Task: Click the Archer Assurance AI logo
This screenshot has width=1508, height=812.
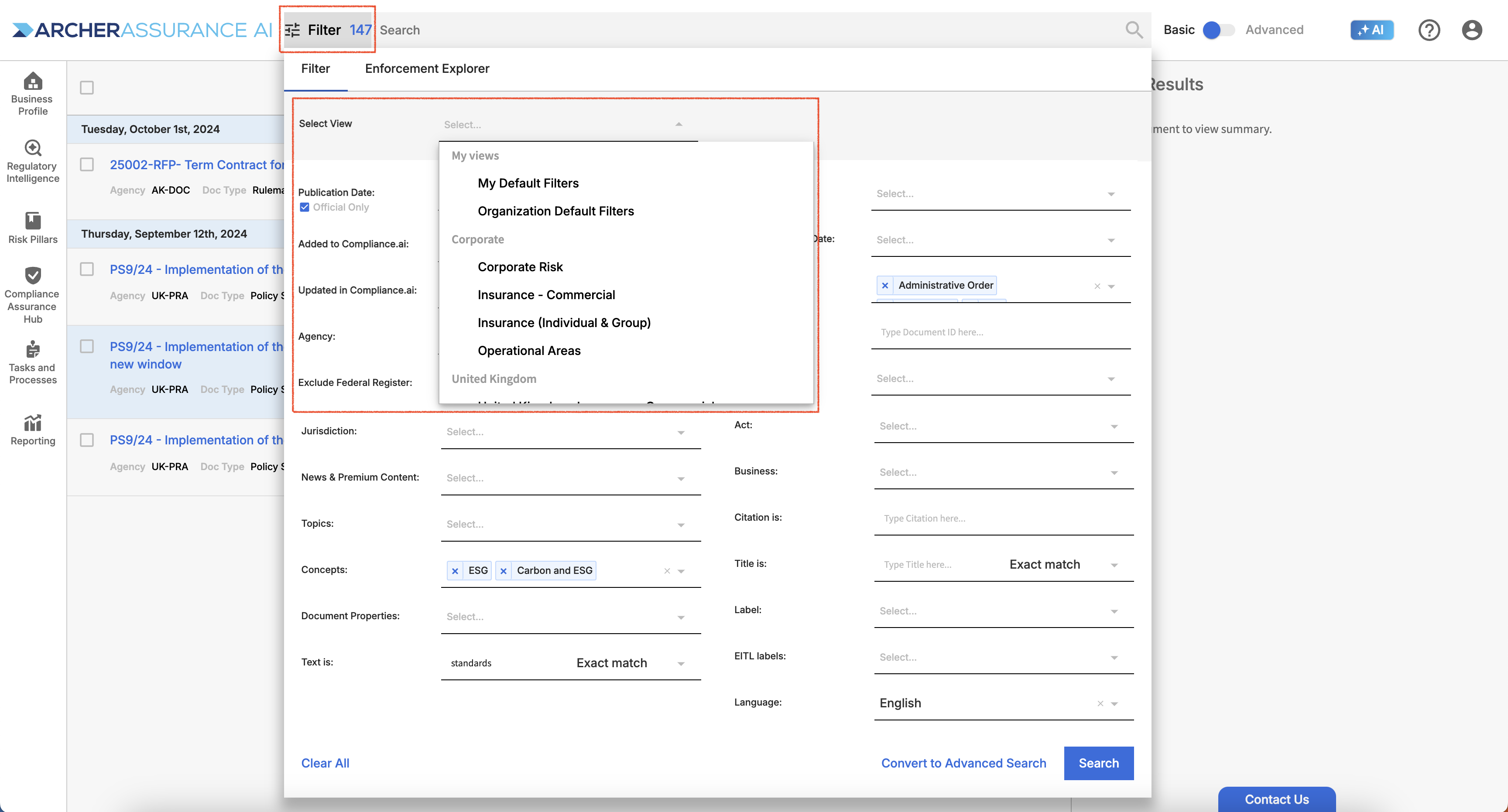Action: point(142,30)
